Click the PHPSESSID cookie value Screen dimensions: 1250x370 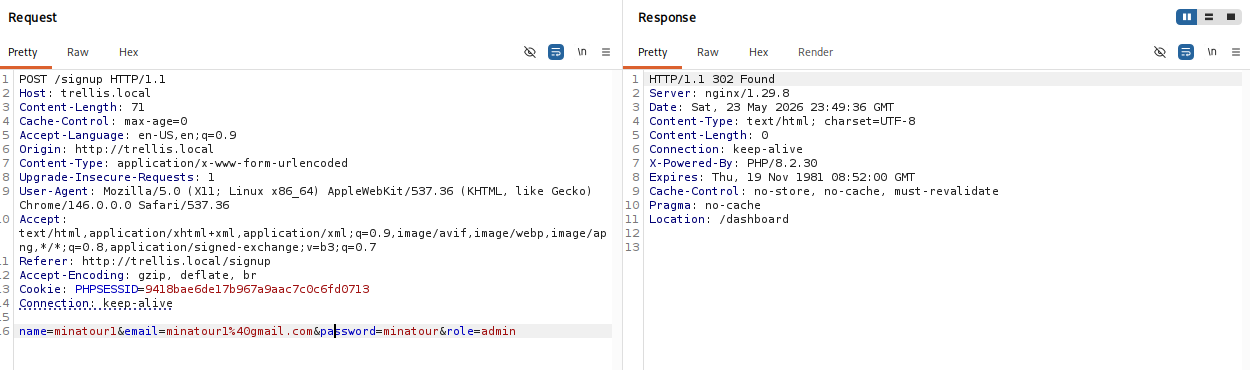click(x=258, y=289)
